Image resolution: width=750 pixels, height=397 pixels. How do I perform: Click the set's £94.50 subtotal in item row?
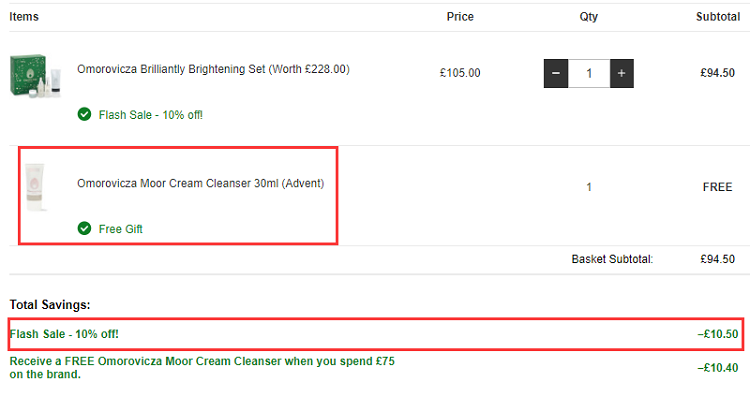(x=717, y=73)
